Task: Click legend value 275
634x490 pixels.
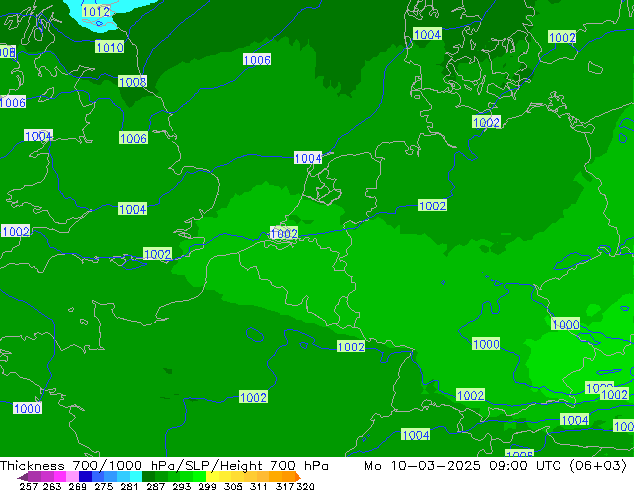Action: click(104, 486)
